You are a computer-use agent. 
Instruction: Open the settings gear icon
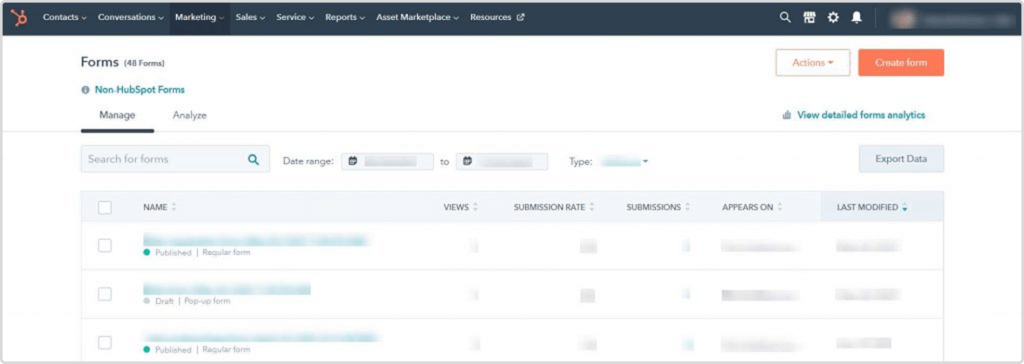(x=833, y=18)
